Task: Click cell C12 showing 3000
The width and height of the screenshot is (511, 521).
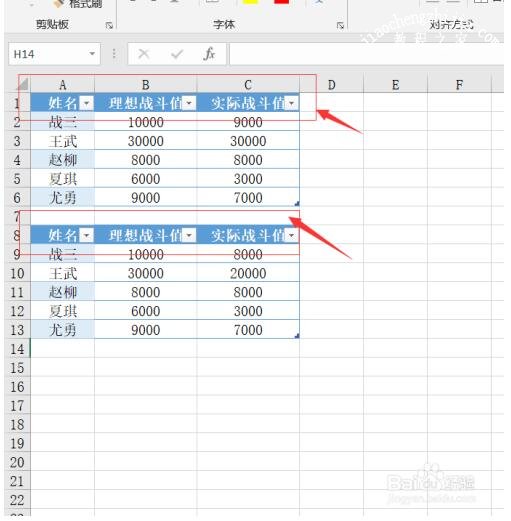Action: coord(248,311)
